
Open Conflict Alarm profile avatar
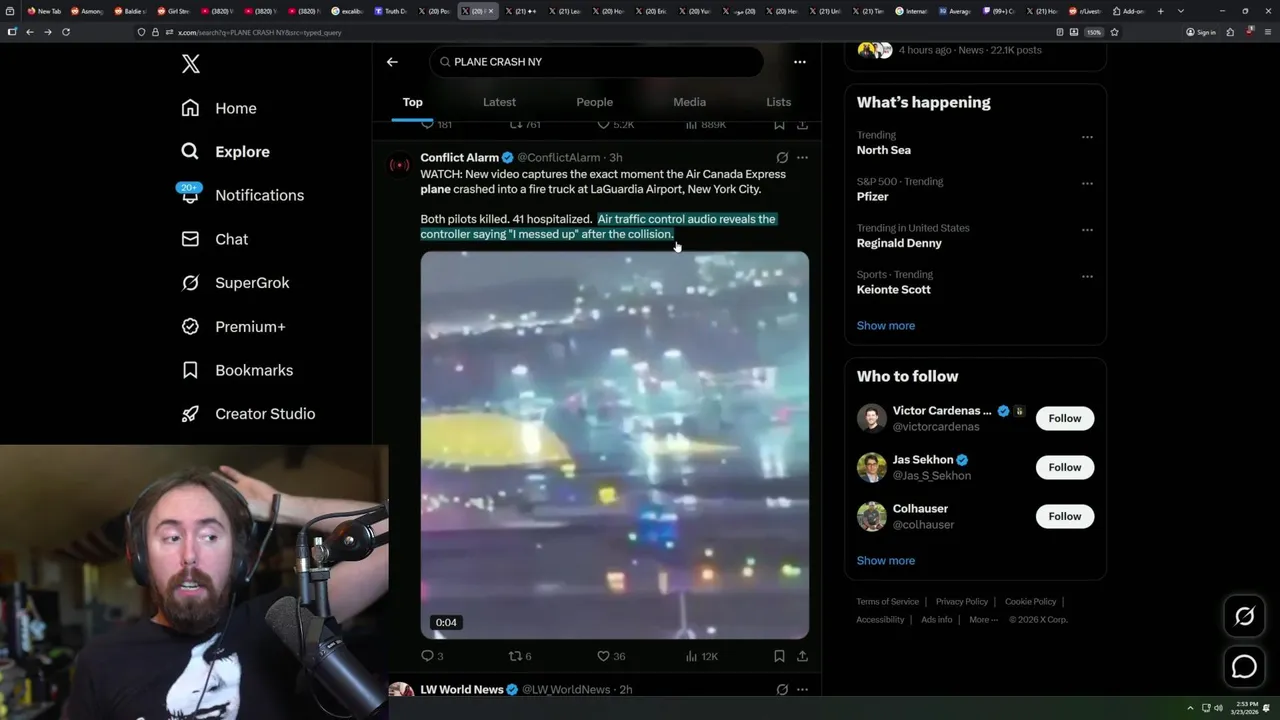click(400, 165)
